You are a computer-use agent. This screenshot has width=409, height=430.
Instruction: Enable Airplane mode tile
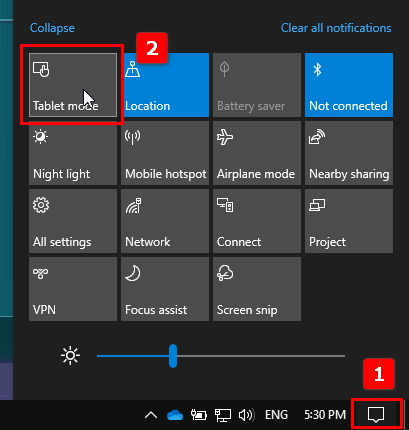coord(257,153)
